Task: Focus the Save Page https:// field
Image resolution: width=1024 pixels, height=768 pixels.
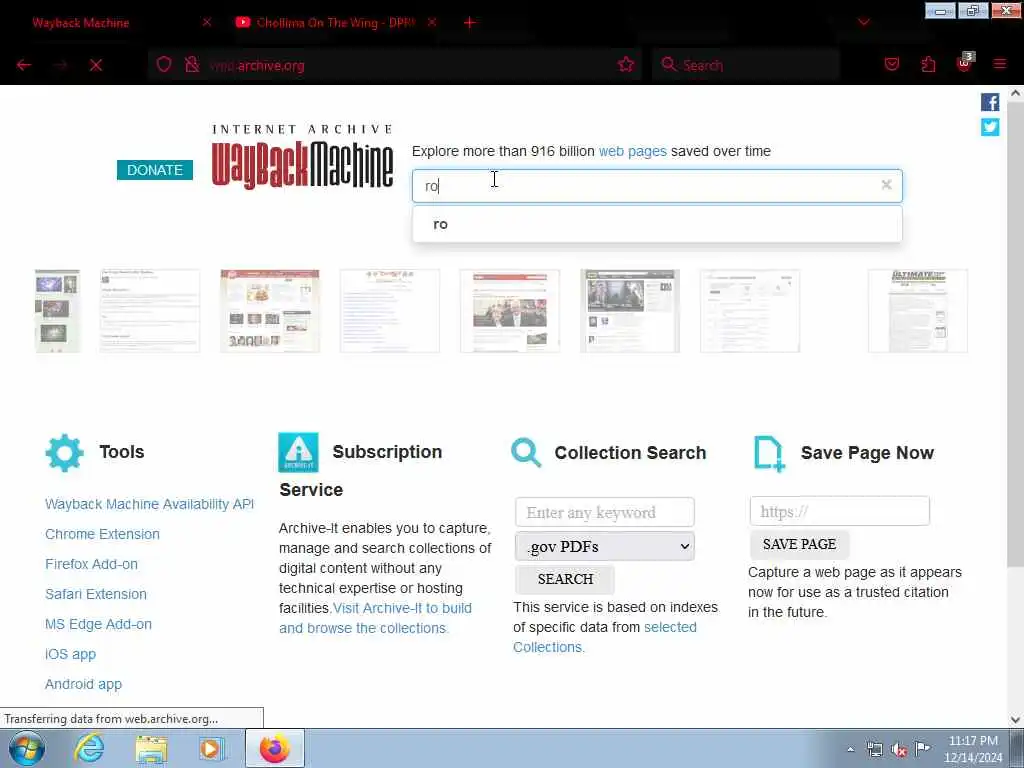Action: point(840,511)
